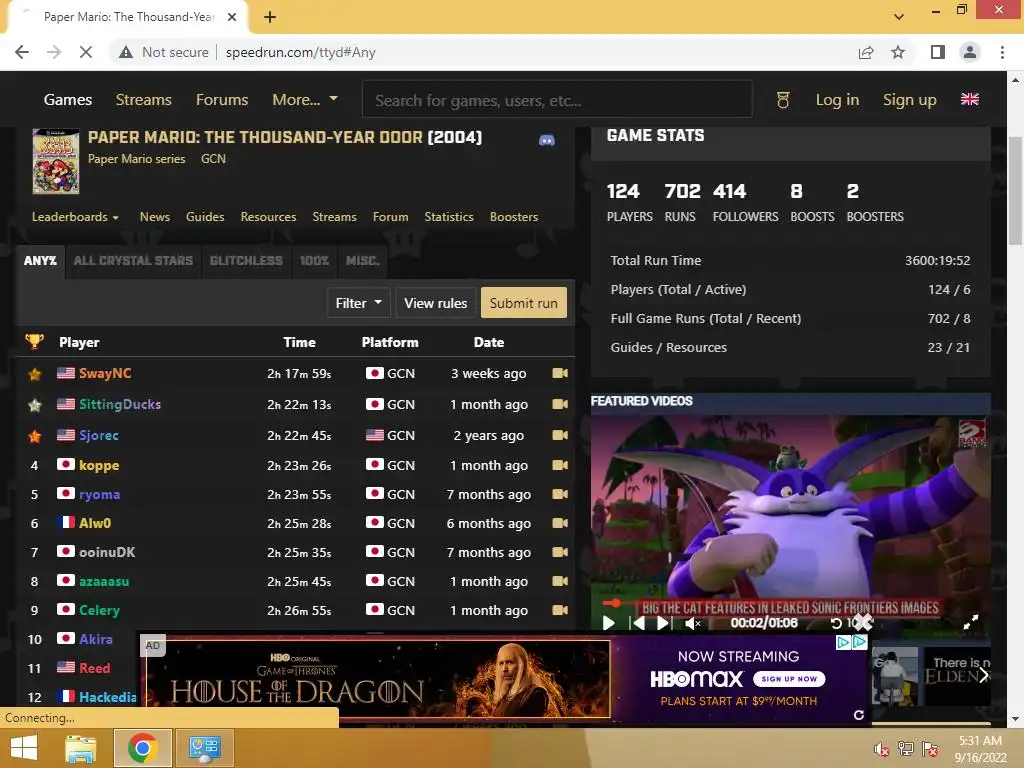Image resolution: width=1024 pixels, height=768 pixels.
Task: Watch SwayNC's run video via the camera icon
Action: pyautogui.click(x=560, y=373)
